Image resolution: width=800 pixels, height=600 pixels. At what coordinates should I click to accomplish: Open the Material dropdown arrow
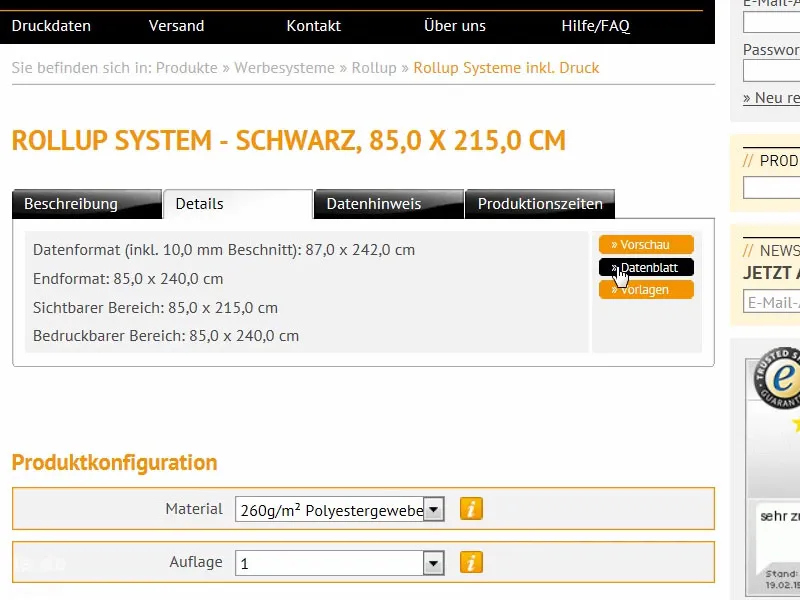pos(434,509)
